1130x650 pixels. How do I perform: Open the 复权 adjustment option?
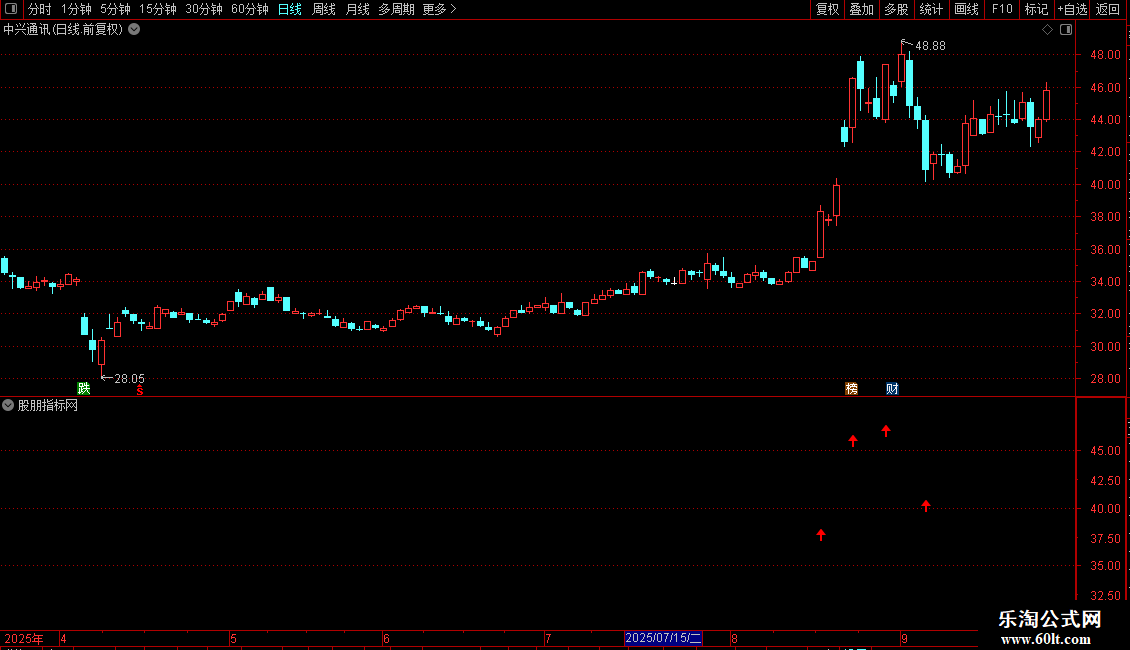(x=827, y=9)
